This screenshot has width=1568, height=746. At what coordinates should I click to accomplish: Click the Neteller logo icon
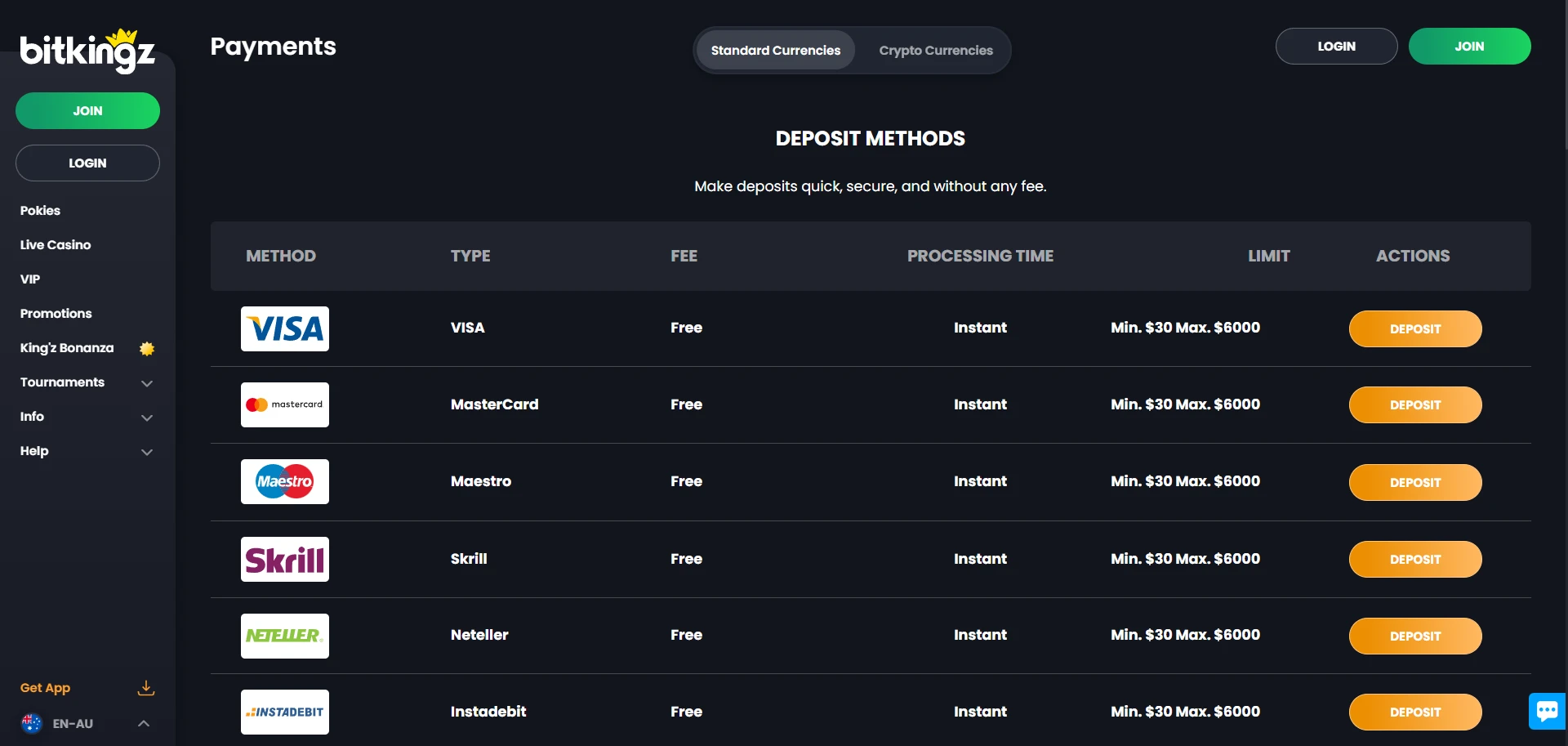click(x=285, y=636)
